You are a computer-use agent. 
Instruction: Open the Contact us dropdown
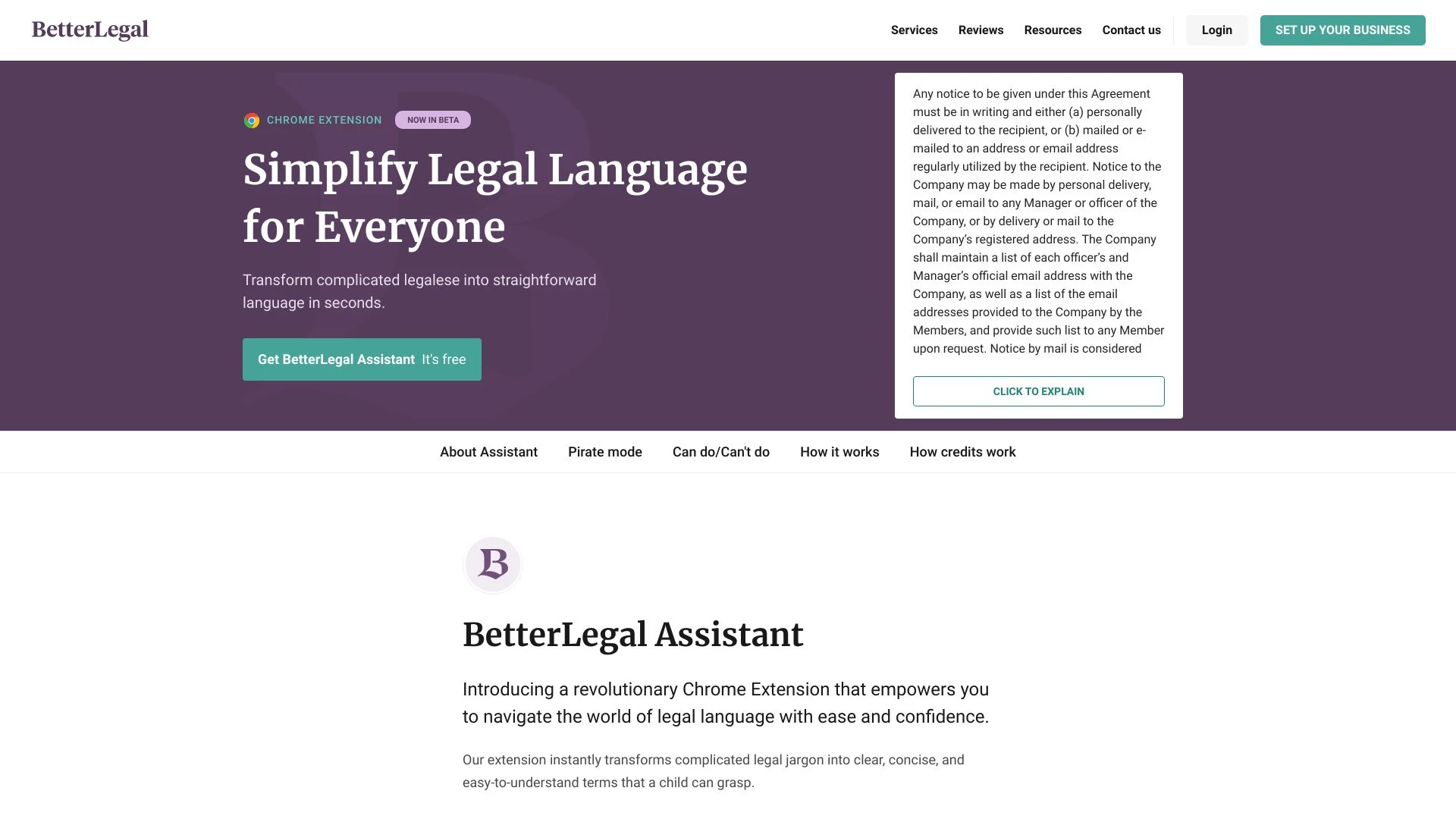(1131, 30)
